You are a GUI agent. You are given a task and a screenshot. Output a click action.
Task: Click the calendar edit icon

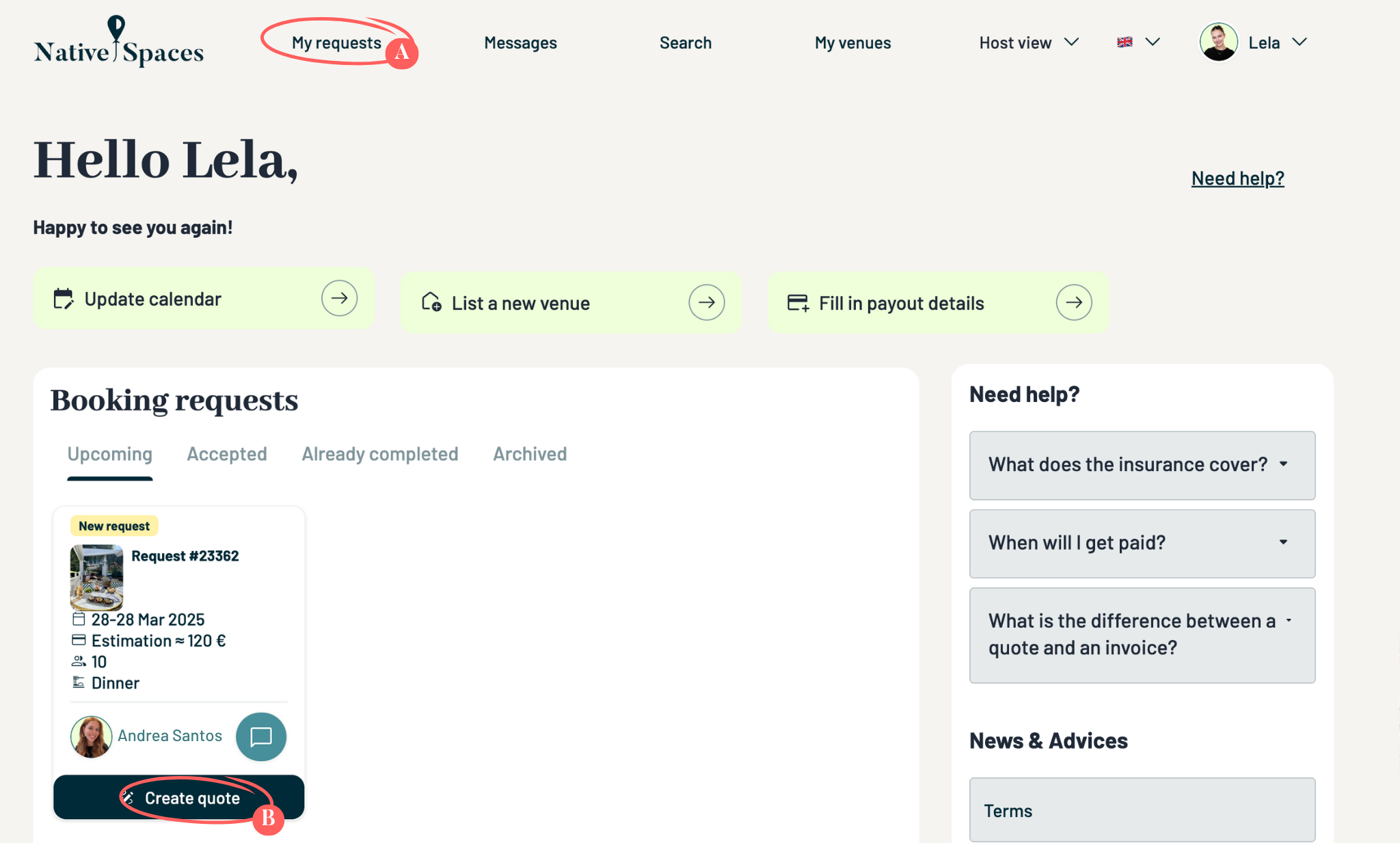[63, 299]
